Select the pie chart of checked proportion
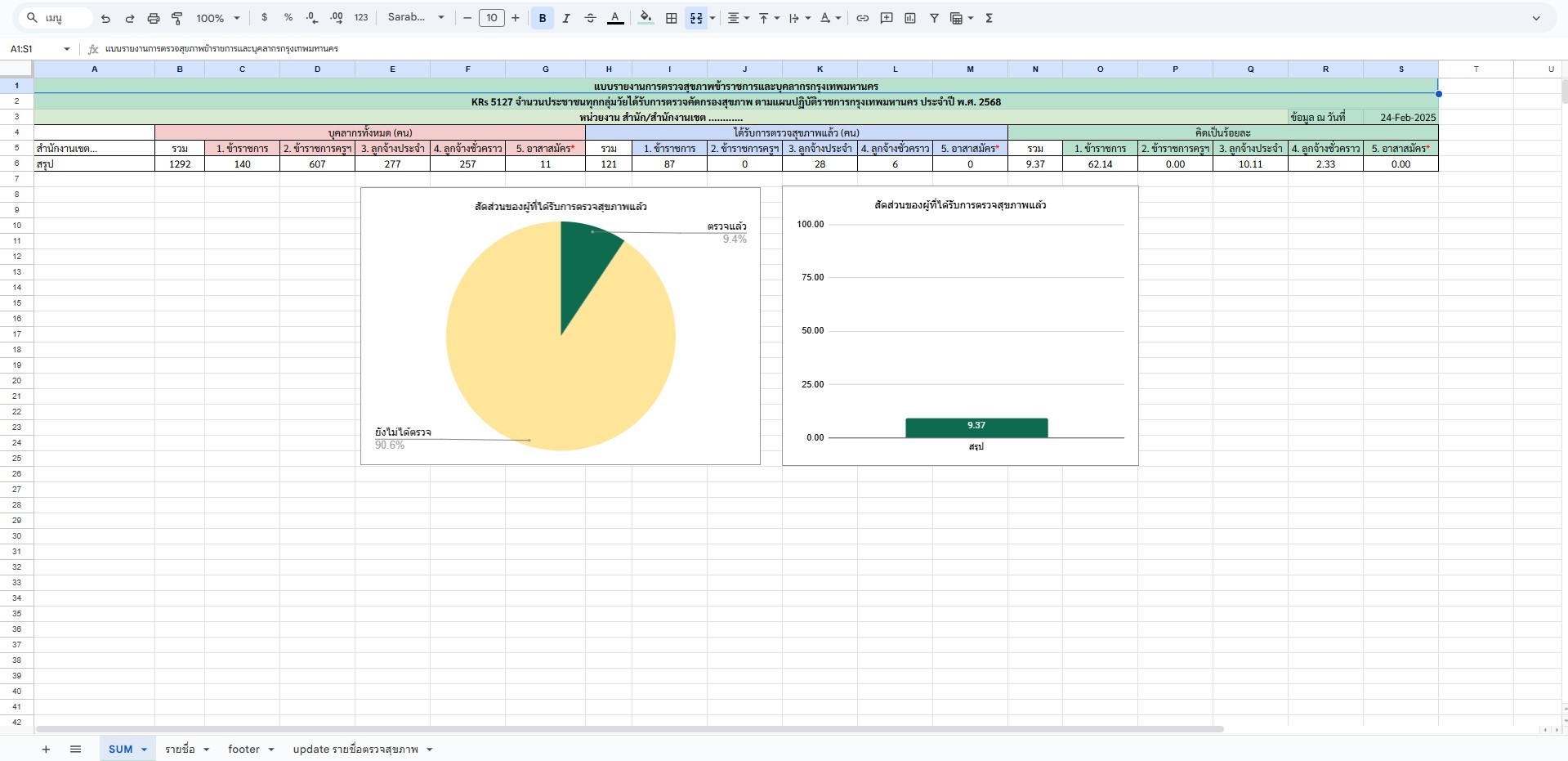This screenshot has width=1568, height=761. click(561, 326)
